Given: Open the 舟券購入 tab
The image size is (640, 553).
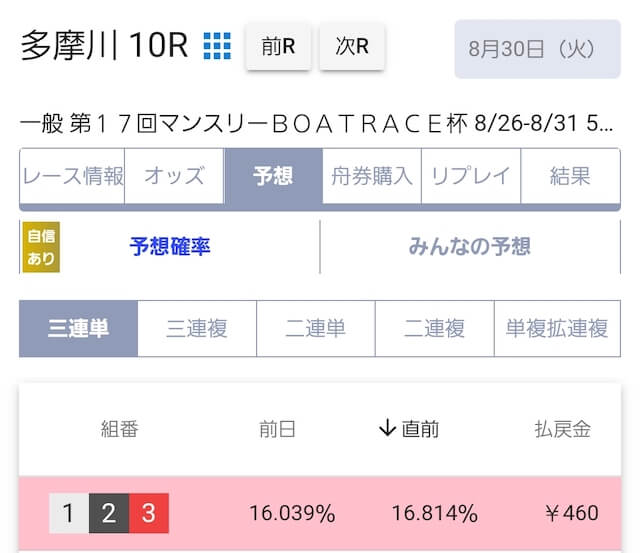Looking at the screenshot, I should click(372, 176).
